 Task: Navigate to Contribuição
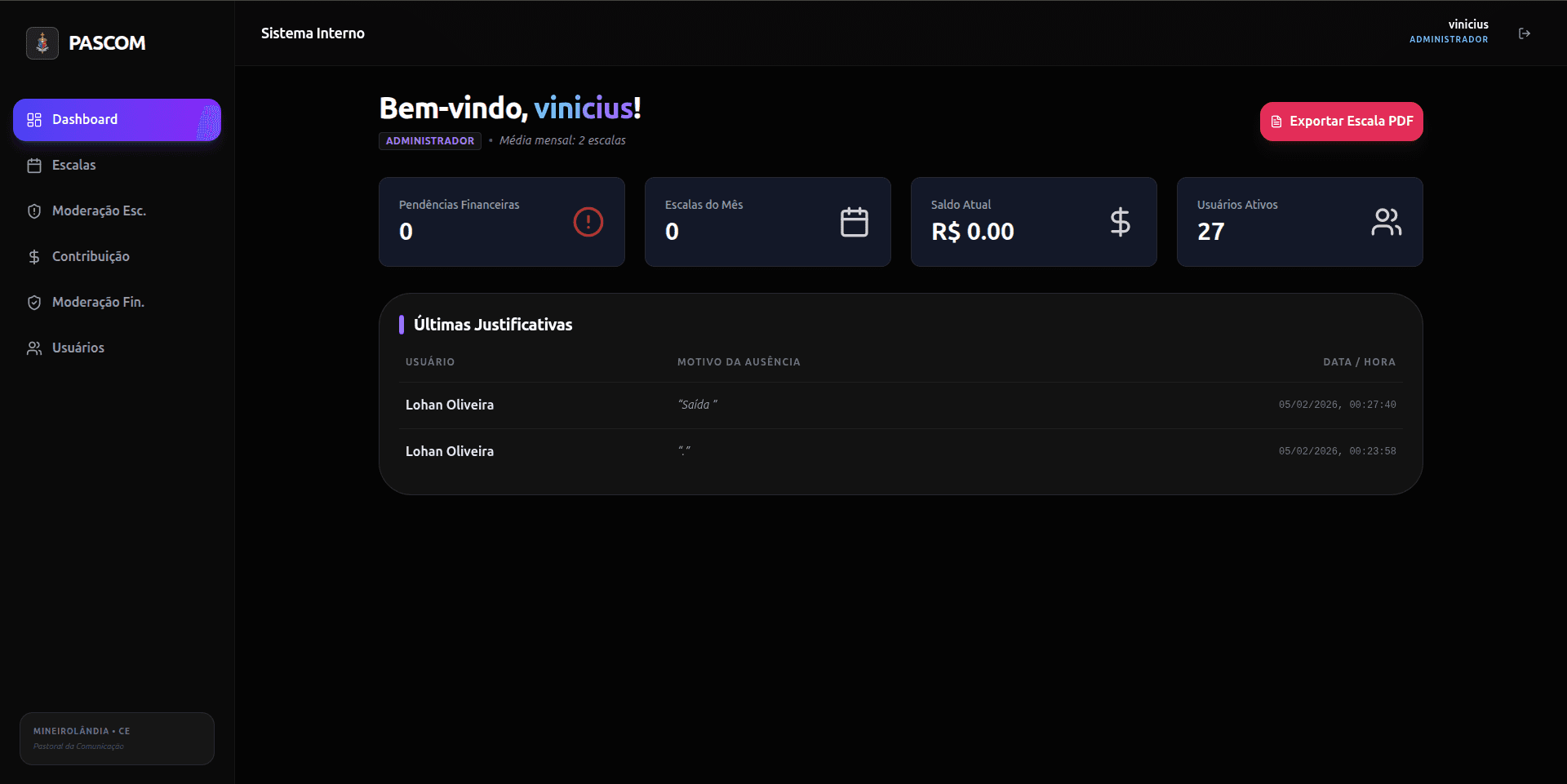coord(117,257)
